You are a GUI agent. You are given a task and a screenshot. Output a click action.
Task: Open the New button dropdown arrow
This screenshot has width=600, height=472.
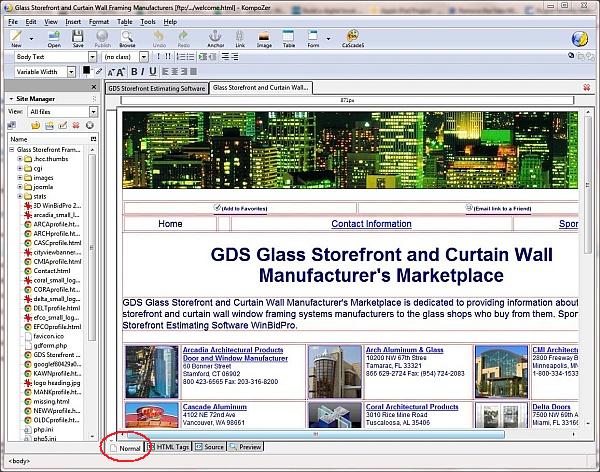pyautogui.click(x=31, y=39)
